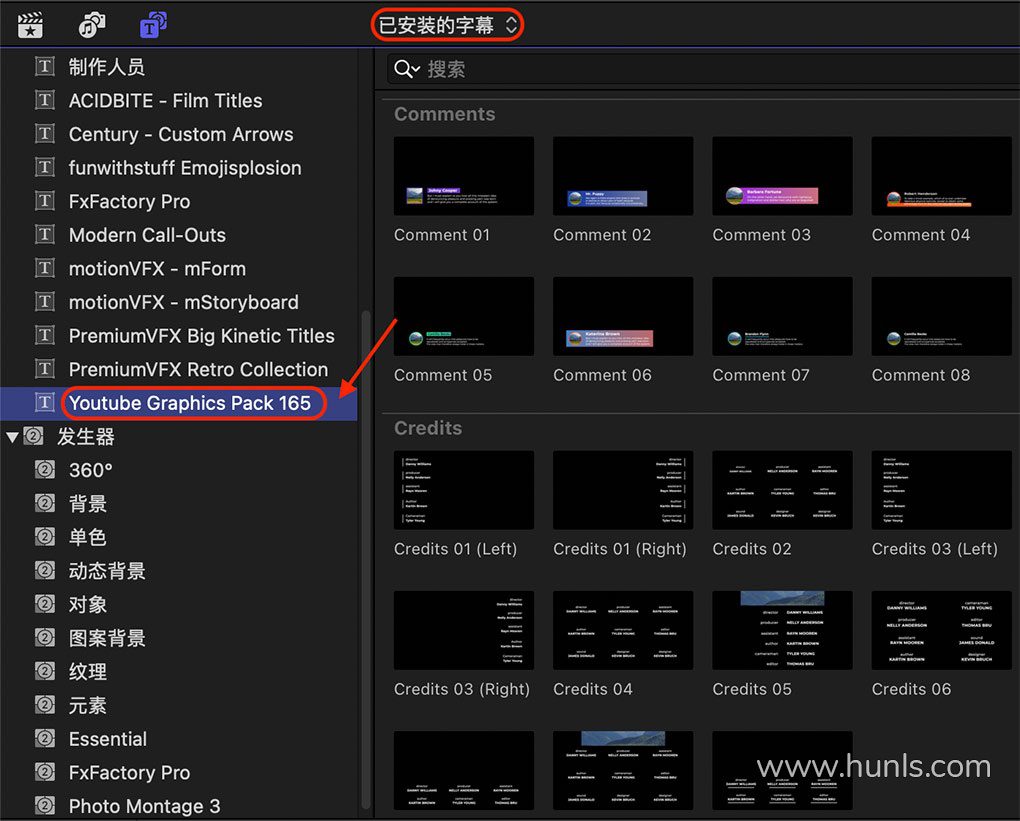Click the generator icon beside 发生器
The image size is (1020, 821).
click(x=33, y=436)
